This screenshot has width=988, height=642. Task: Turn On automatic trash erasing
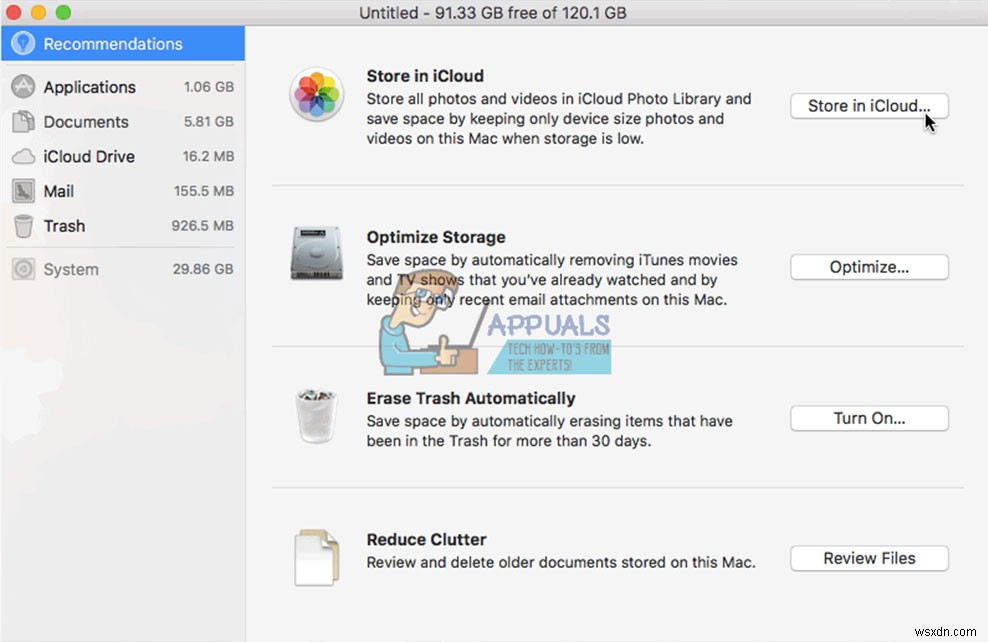click(x=868, y=418)
